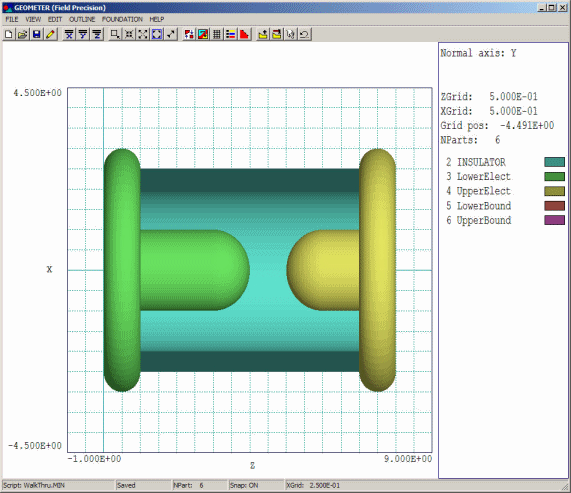Set normal axis Y view icon

click(83, 35)
